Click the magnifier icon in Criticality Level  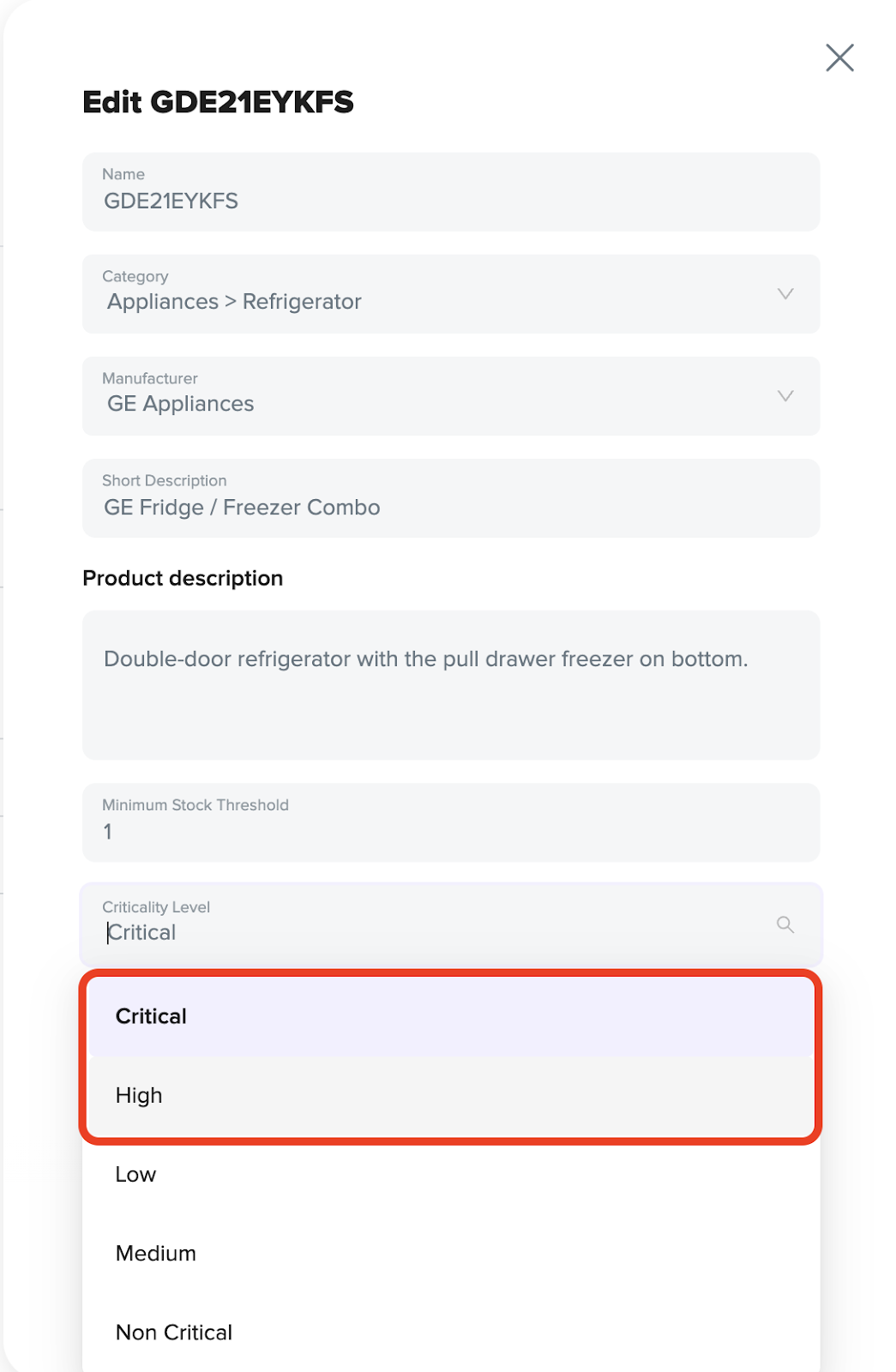coord(785,924)
